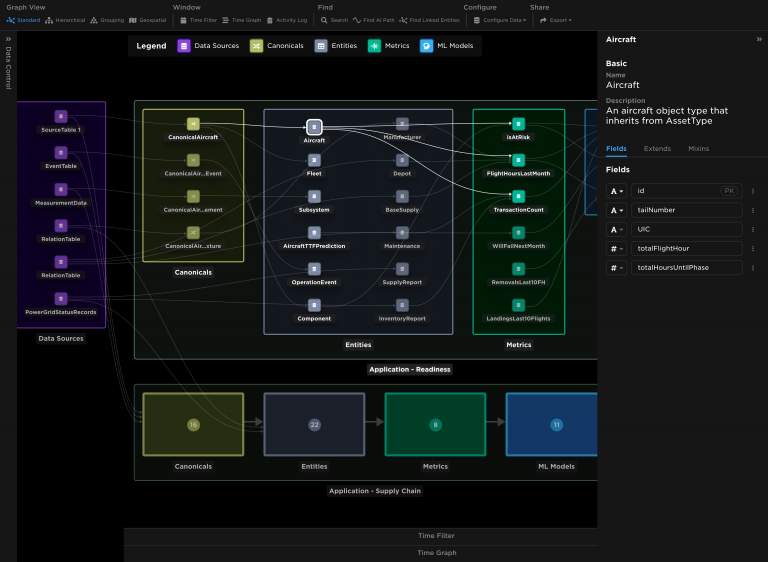Image resolution: width=768 pixels, height=562 pixels.
Task: Toggle Grouping graph view mode
Action: click(x=106, y=20)
